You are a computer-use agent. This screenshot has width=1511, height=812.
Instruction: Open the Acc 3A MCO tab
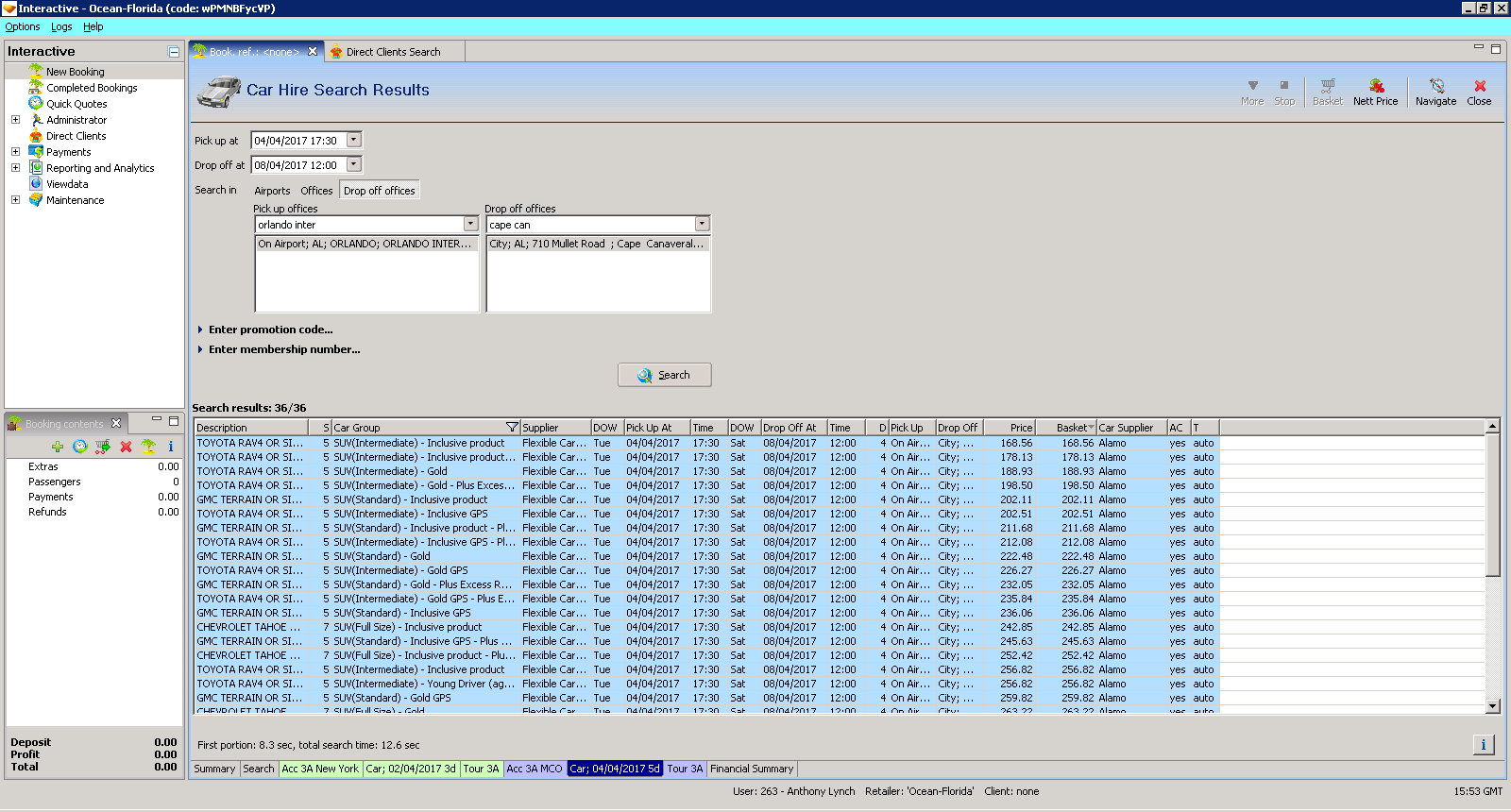pos(534,769)
